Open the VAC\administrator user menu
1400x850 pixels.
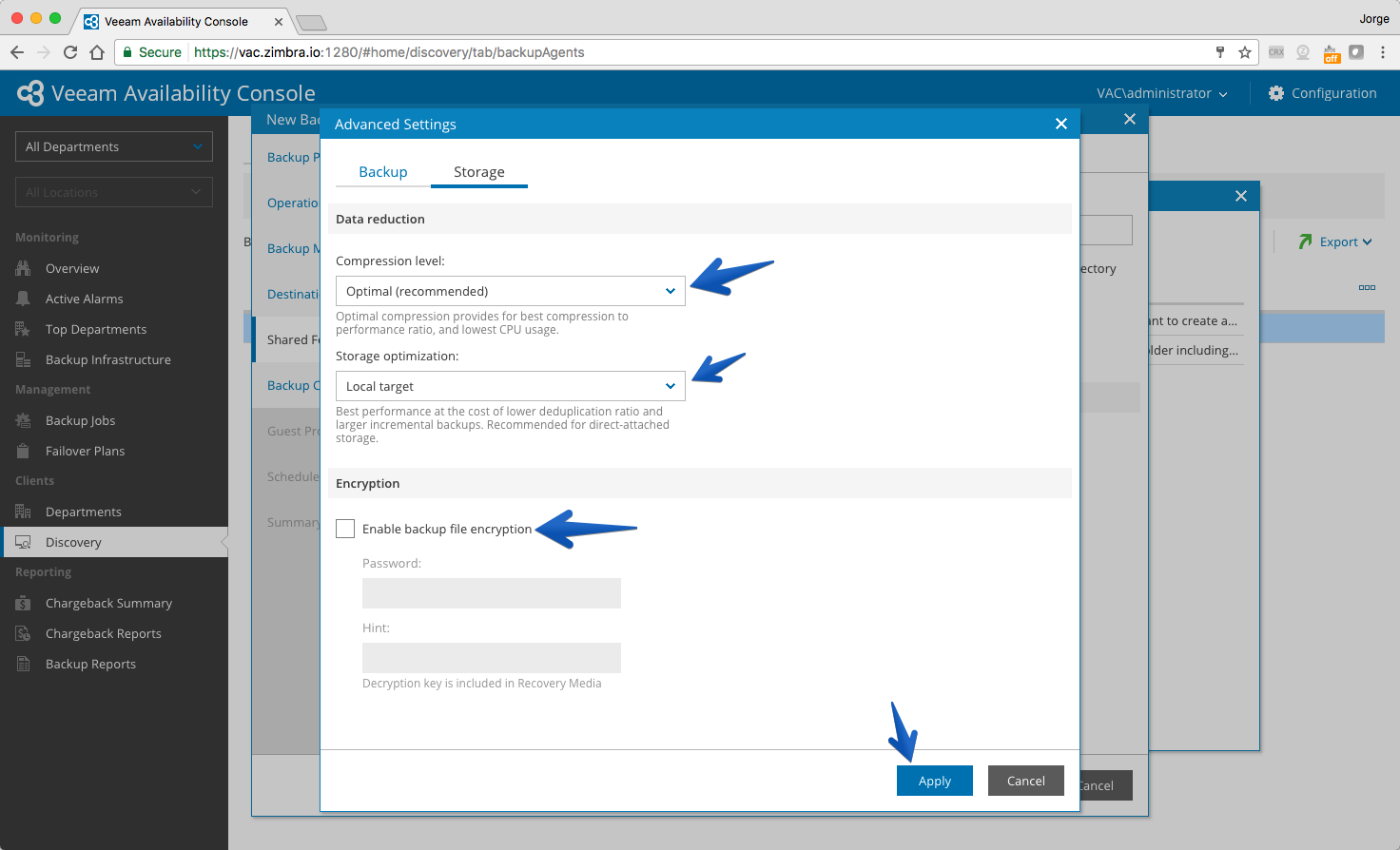pyautogui.click(x=1161, y=93)
